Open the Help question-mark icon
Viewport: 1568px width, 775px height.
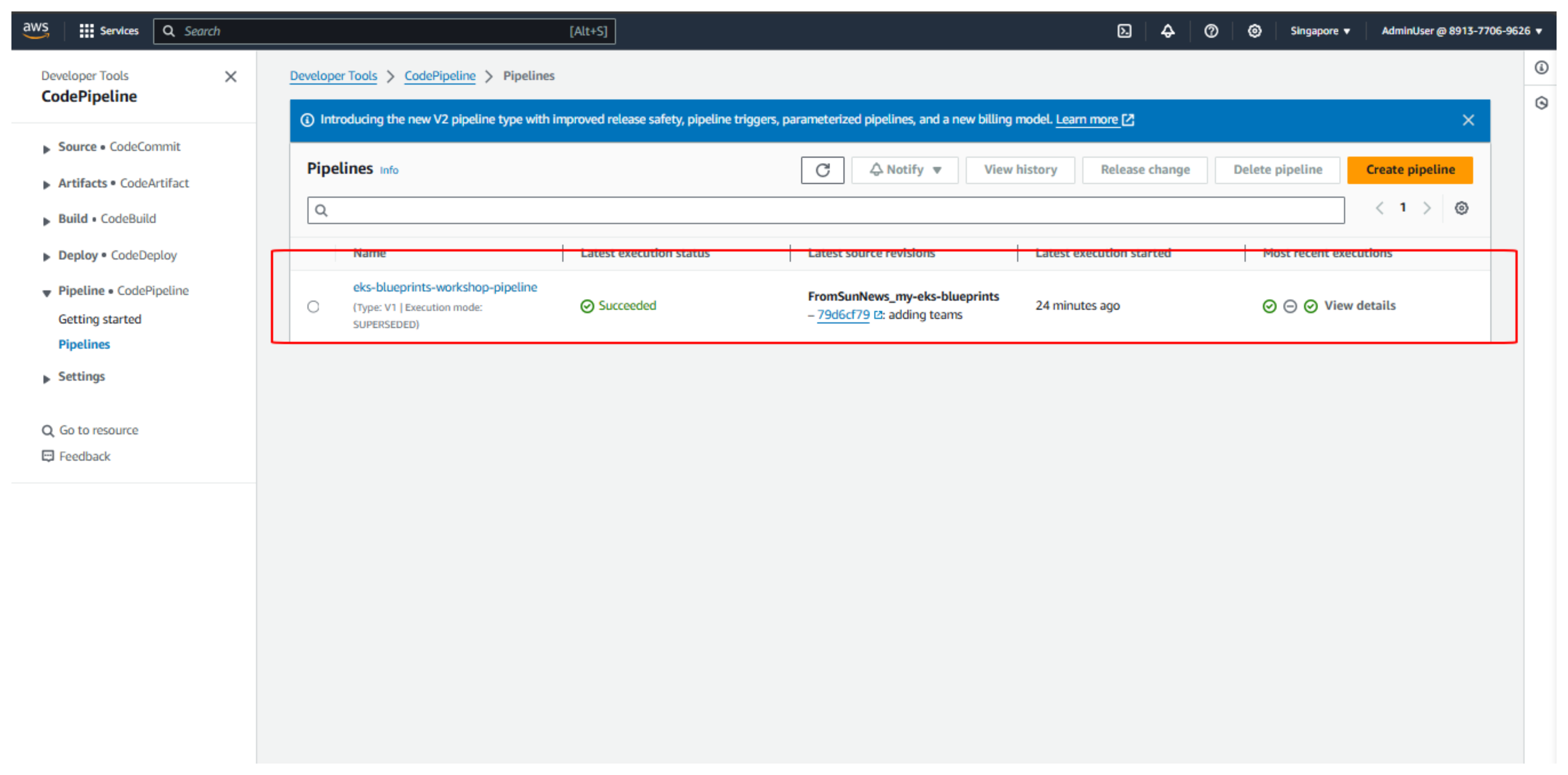(1211, 31)
